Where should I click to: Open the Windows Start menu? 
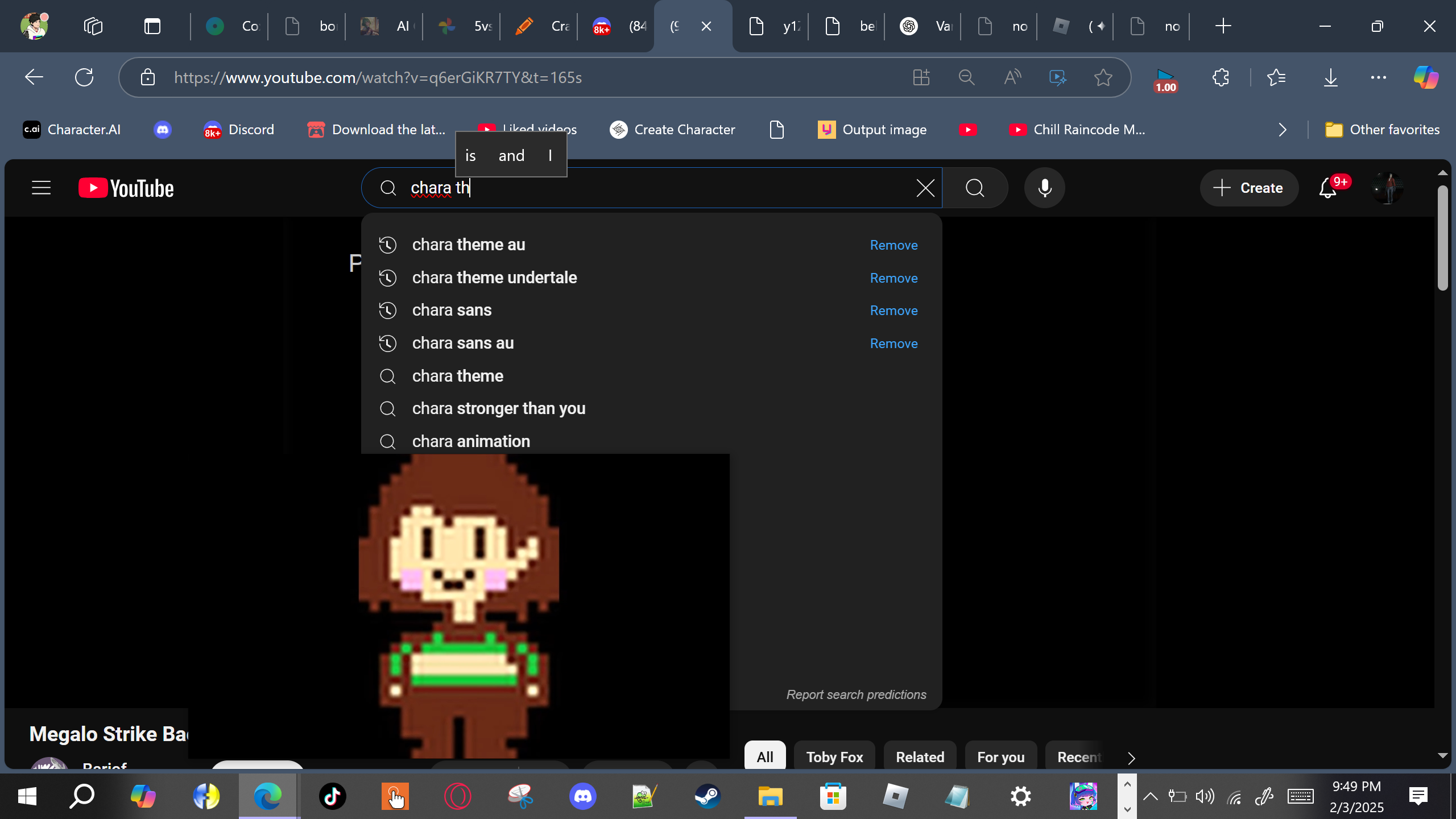[x=27, y=796]
